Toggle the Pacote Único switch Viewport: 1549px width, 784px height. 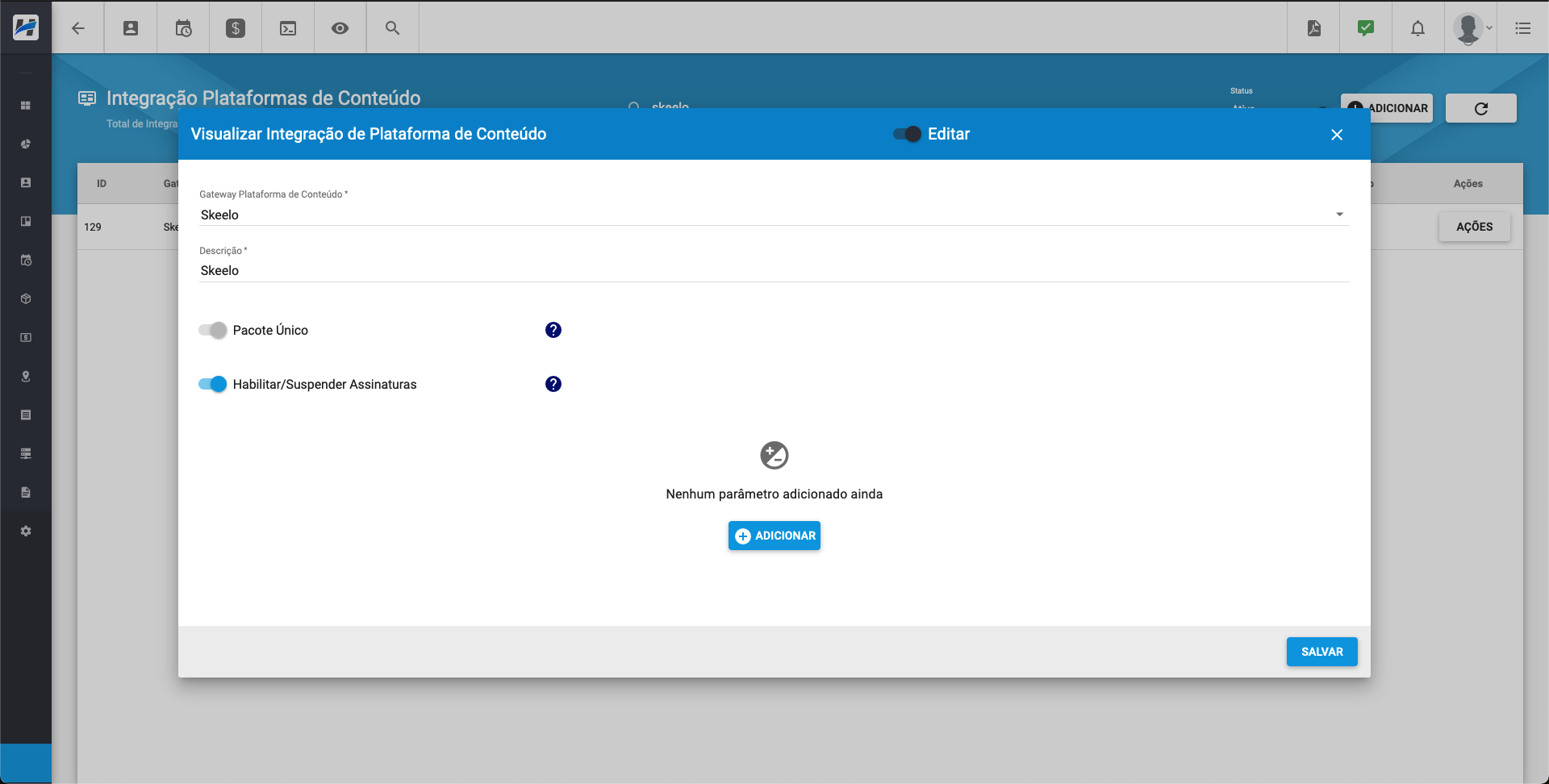click(213, 330)
